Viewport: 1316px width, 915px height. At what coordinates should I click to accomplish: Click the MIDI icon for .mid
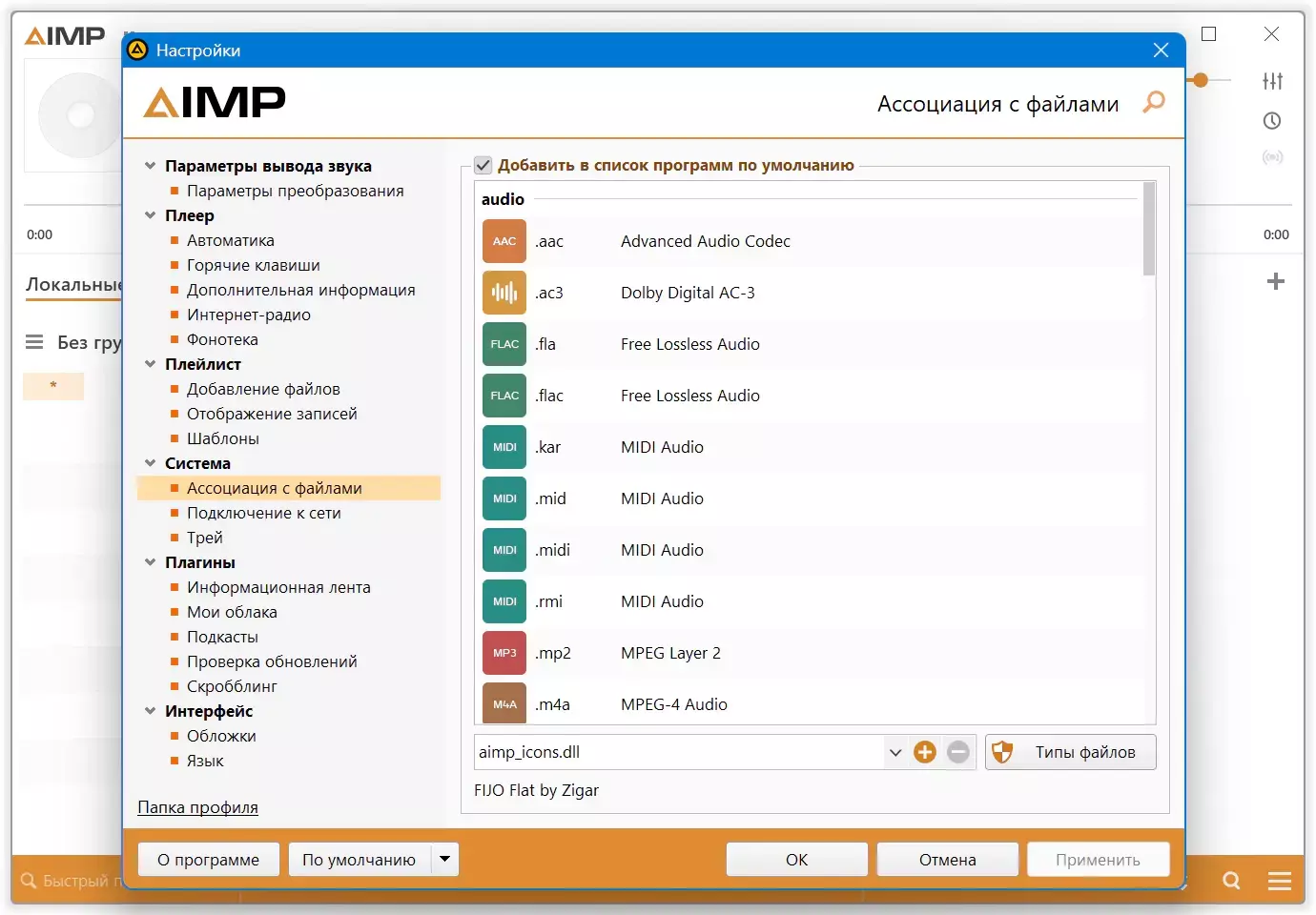(504, 498)
